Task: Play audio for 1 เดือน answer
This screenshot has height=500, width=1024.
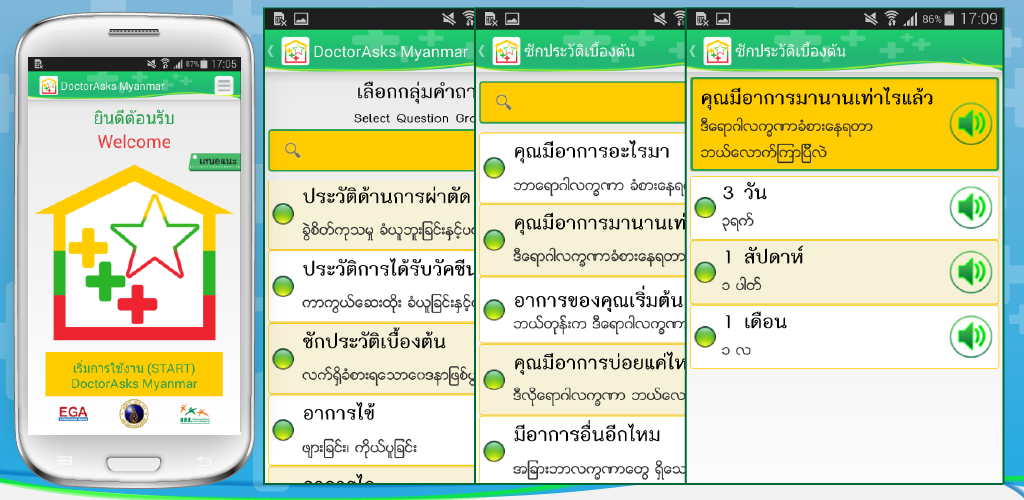Action: (970, 336)
